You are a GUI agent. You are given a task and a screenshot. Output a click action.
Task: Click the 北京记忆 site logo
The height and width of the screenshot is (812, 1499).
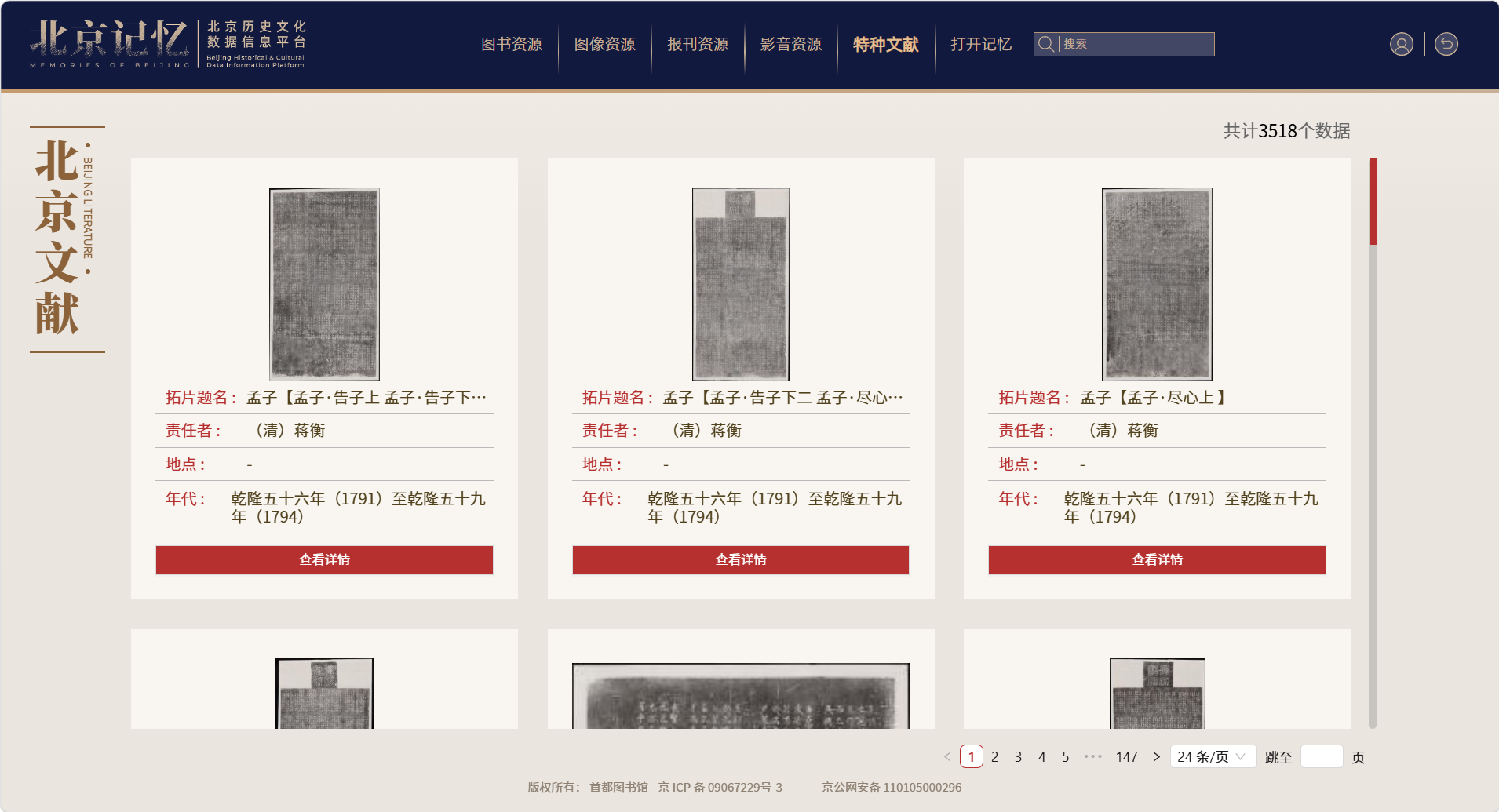click(x=109, y=42)
